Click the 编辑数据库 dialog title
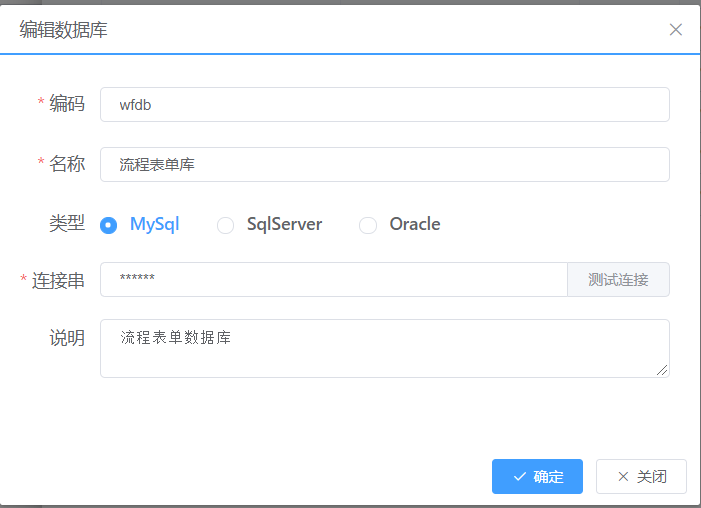The image size is (701, 508). 63,30
